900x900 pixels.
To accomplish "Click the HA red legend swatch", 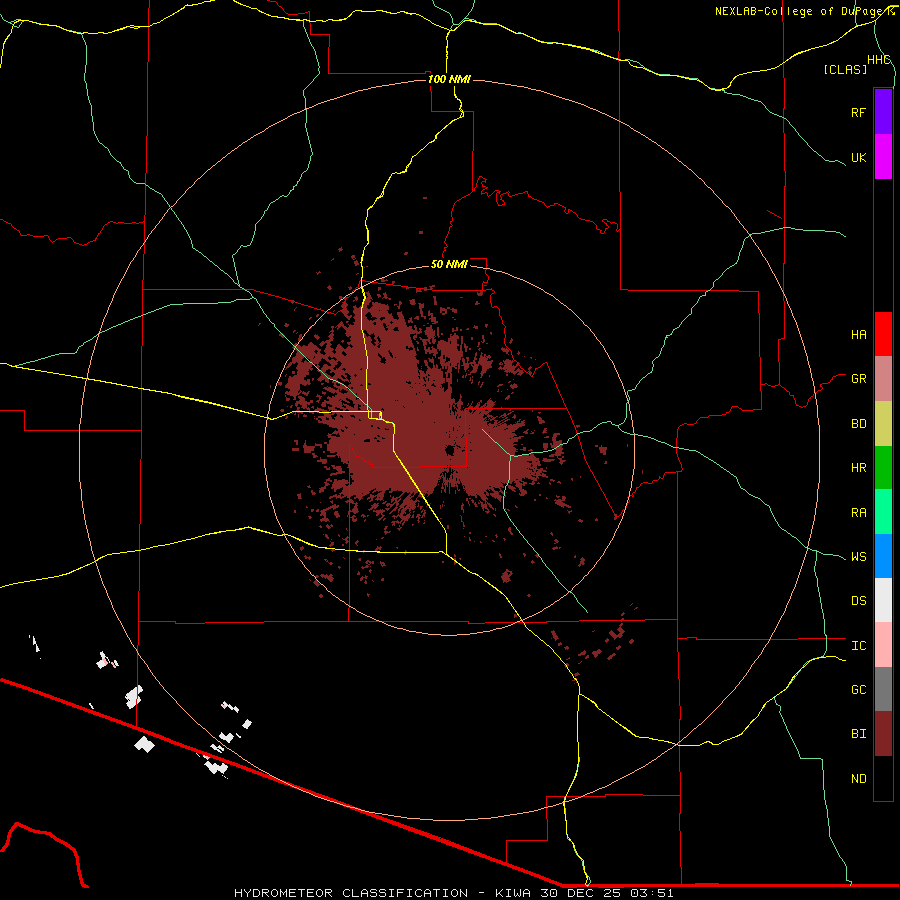I will coord(883,334).
